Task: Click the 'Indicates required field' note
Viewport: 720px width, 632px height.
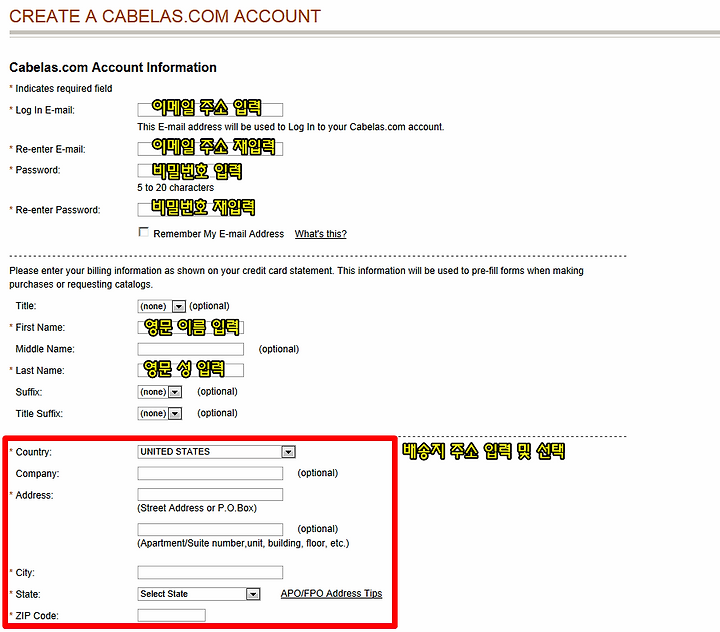Action: click(x=63, y=88)
